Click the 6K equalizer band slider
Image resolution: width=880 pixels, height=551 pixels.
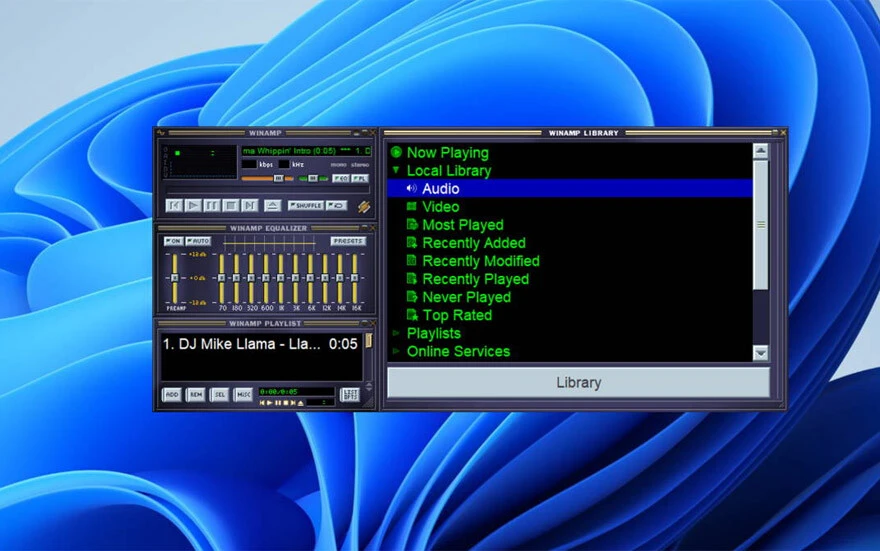tap(310, 278)
